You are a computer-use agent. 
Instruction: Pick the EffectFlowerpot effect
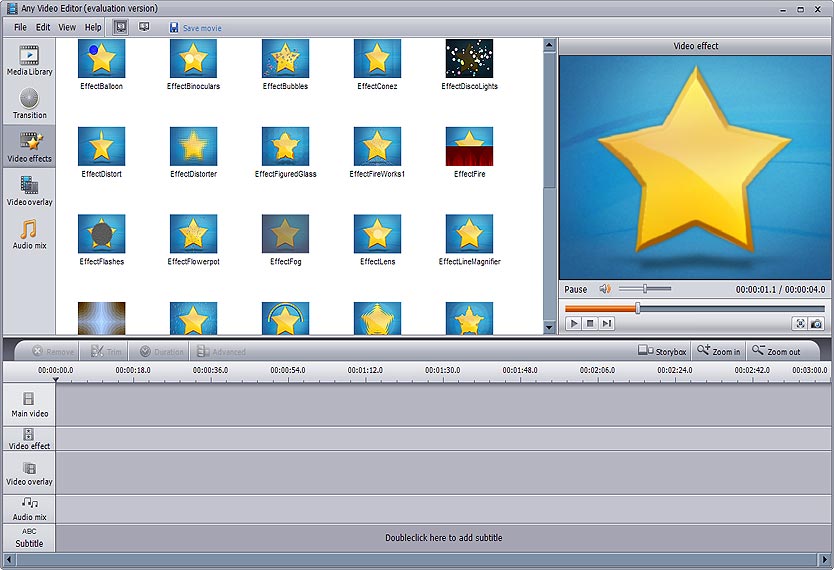point(194,234)
